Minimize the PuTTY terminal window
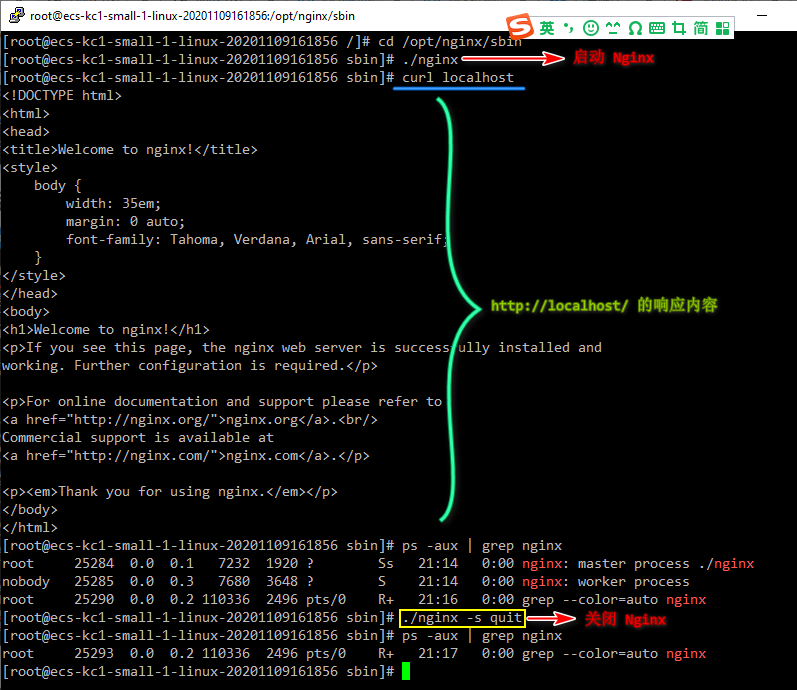 tap(762, 15)
